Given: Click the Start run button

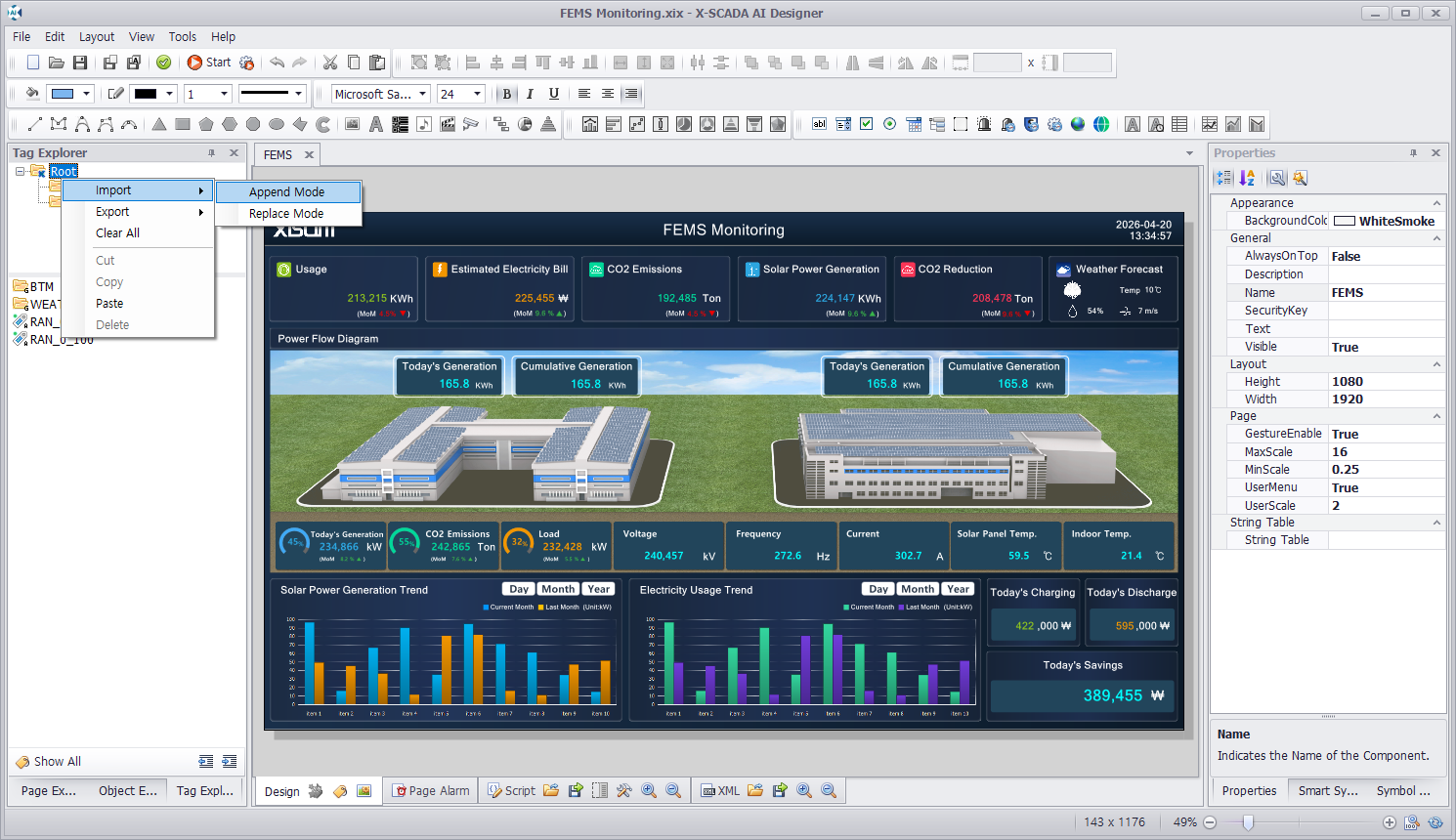Looking at the screenshot, I should [x=209, y=63].
